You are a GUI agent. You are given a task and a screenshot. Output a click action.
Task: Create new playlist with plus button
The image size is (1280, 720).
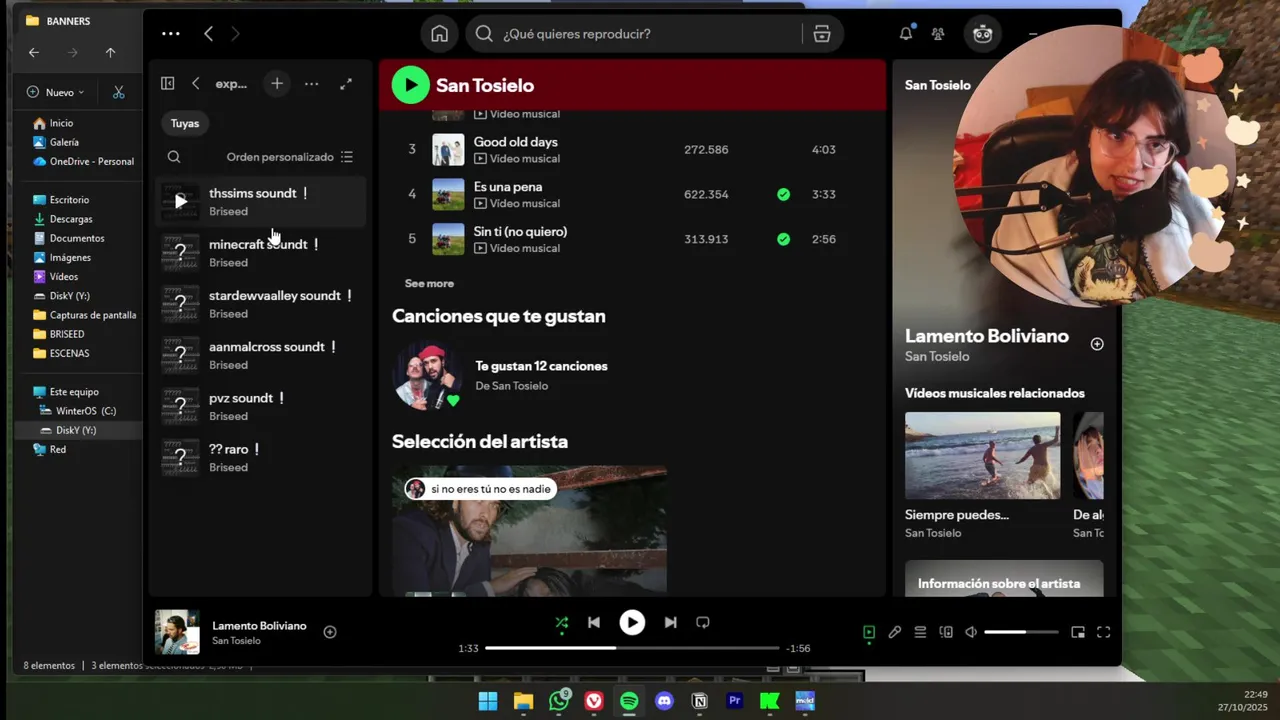click(x=277, y=84)
